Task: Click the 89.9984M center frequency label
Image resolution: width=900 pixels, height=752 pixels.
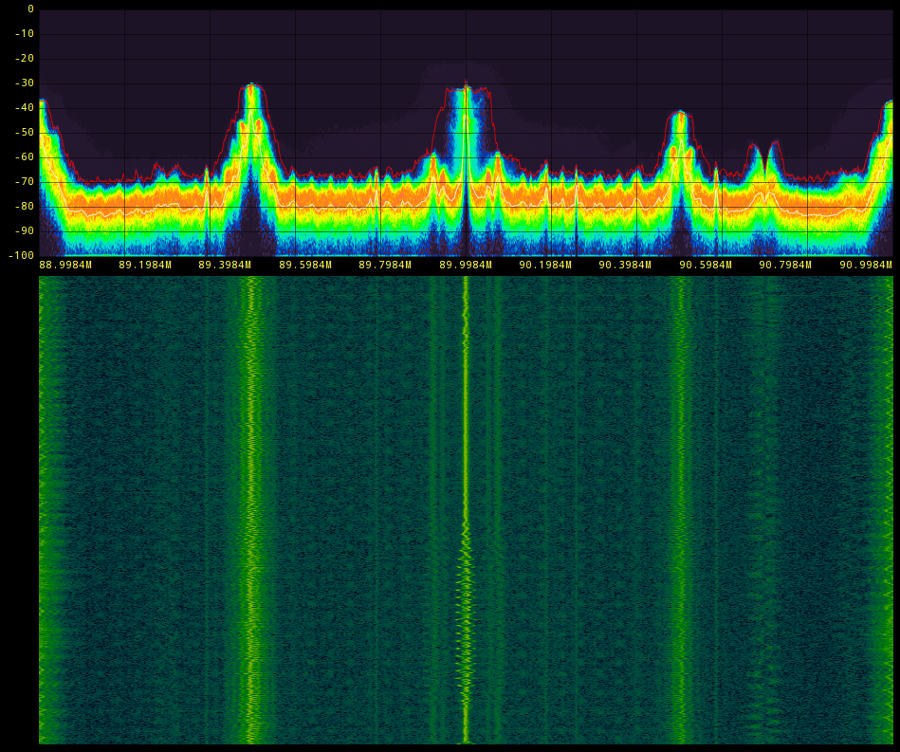Action: pyautogui.click(x=465, y=265)
